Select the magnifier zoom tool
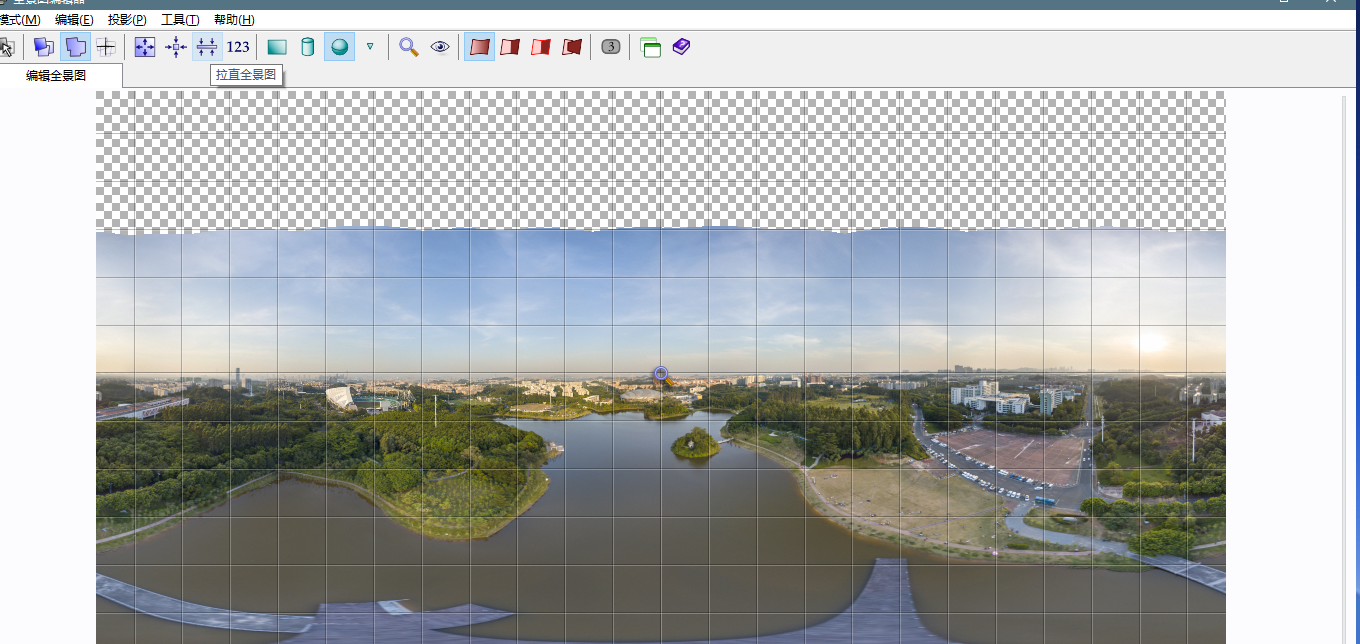 click(x=408, y=47)
